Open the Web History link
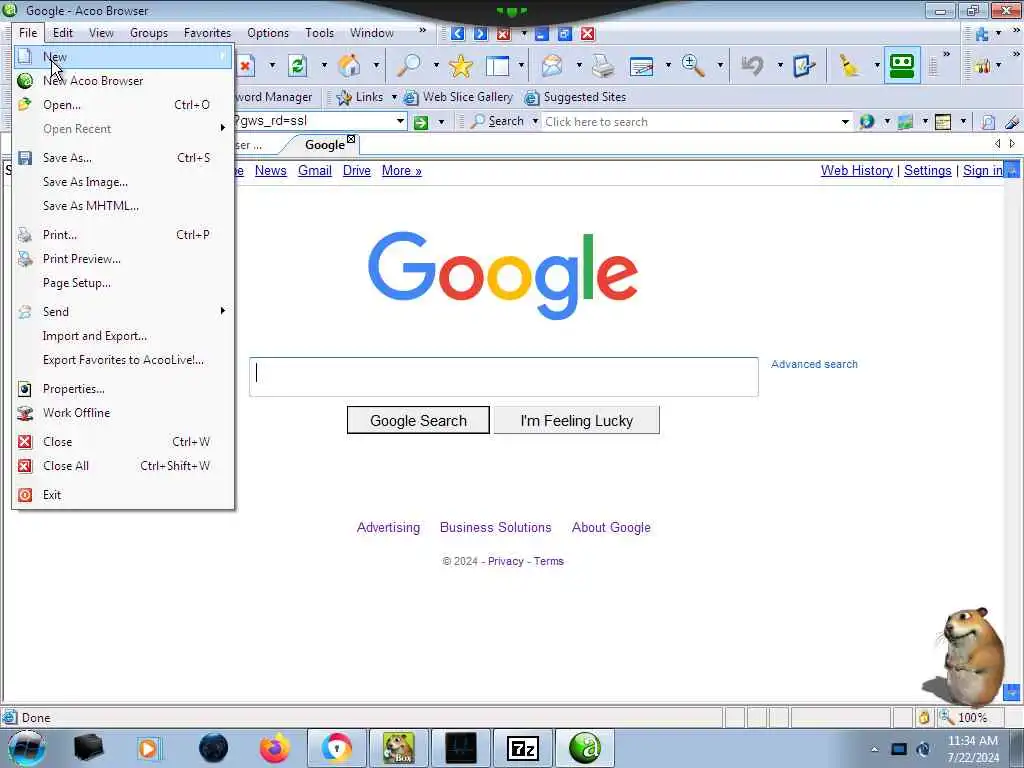 (857, 170)
